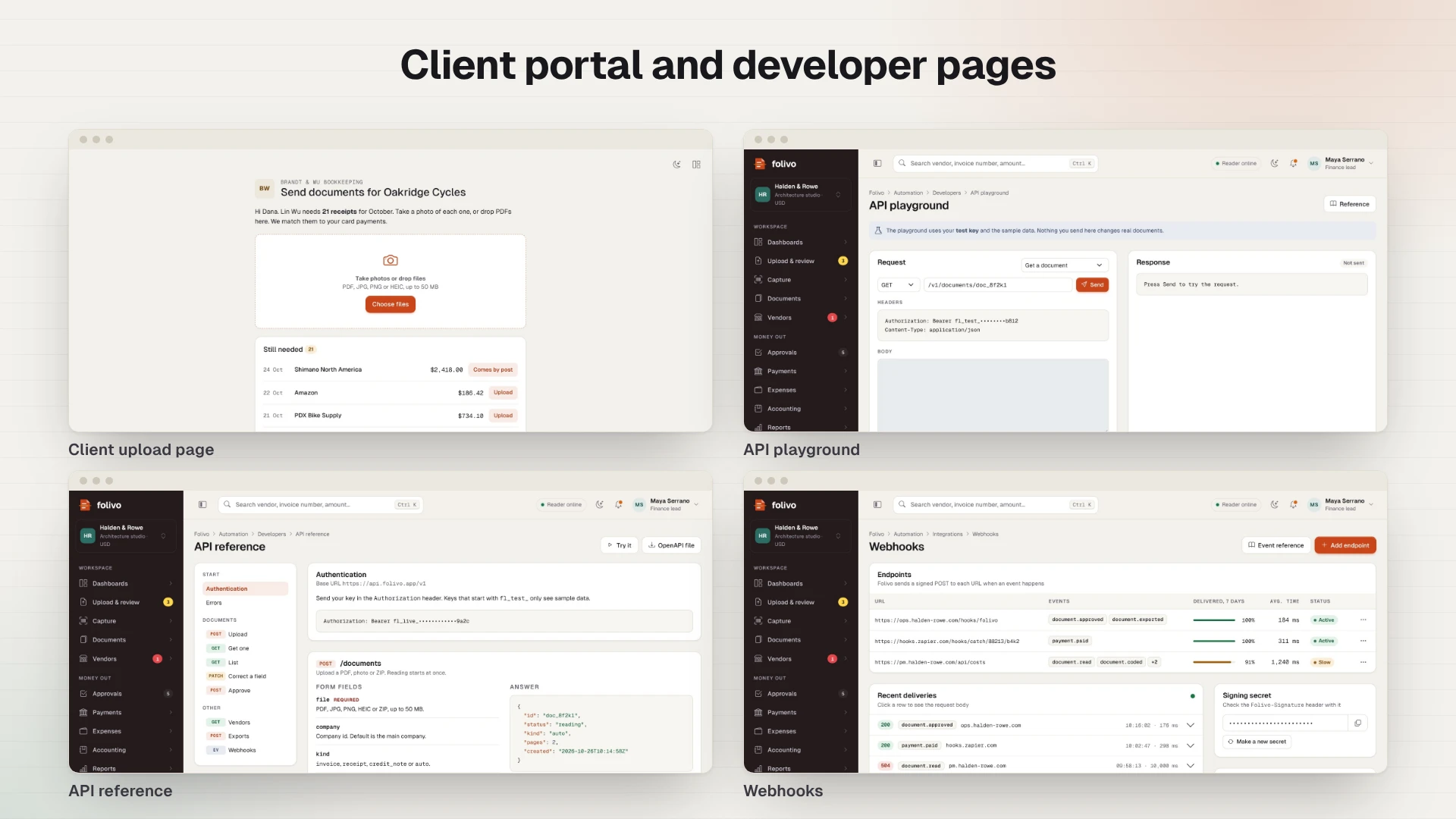Click the camera icon on the Client upload page
The image size is (1456, 819).
coord(391,260)
